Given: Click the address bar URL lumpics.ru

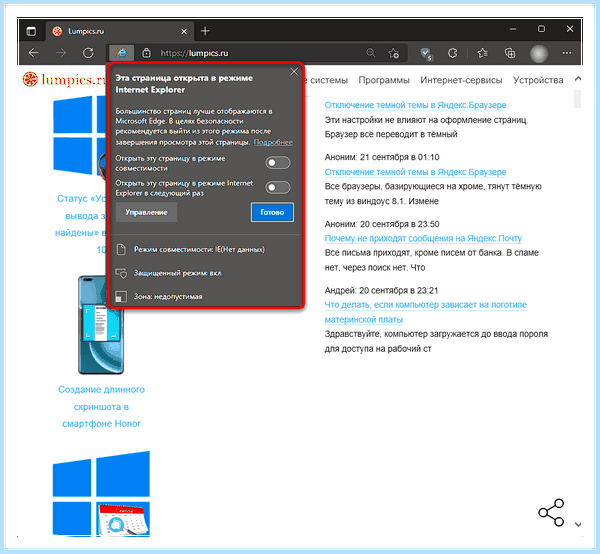Looking at the screenshot, I should (194, 53).
